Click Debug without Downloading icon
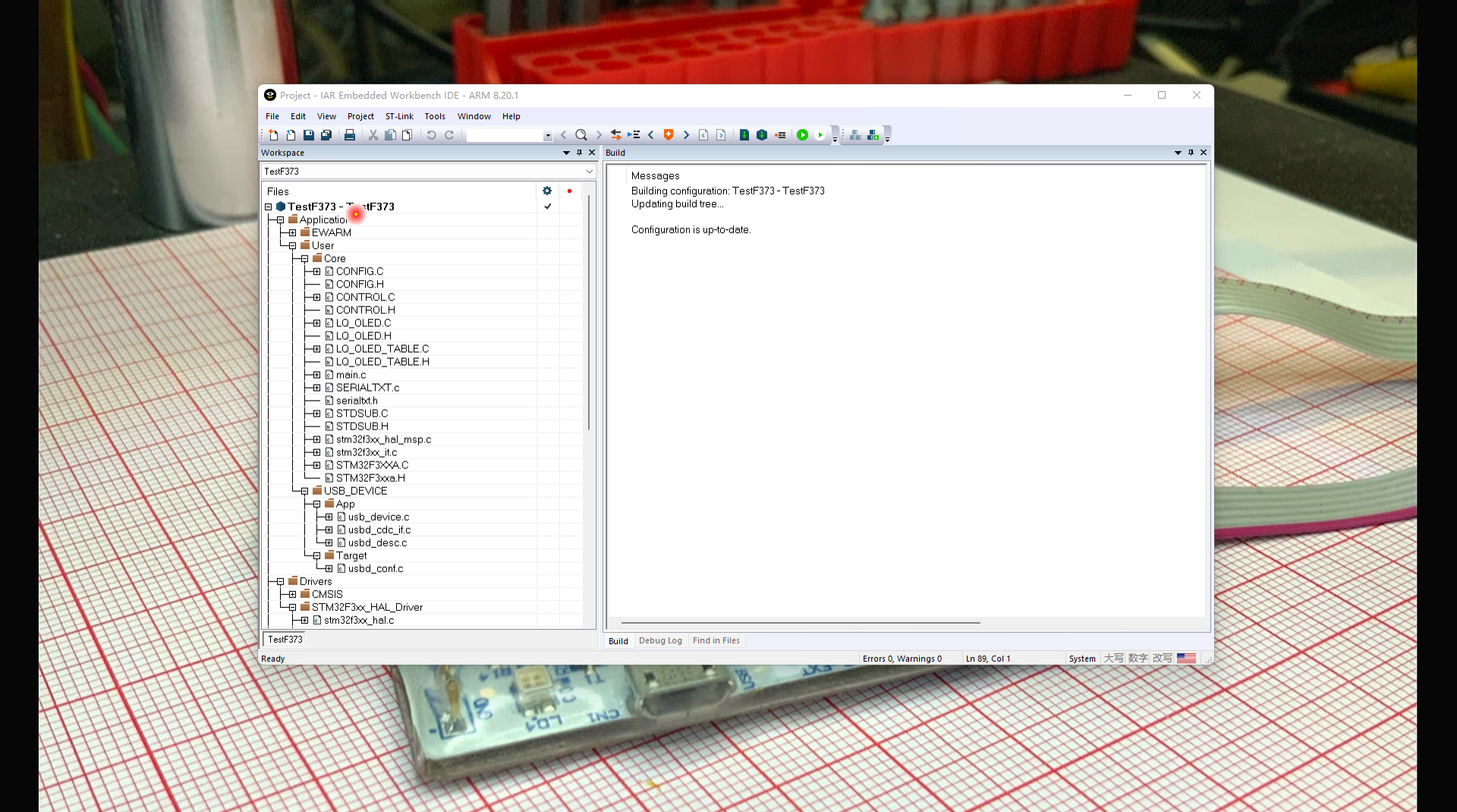The width and height of the screenshot is (1457, 812). pyautogui.click(x=820, y=135)
